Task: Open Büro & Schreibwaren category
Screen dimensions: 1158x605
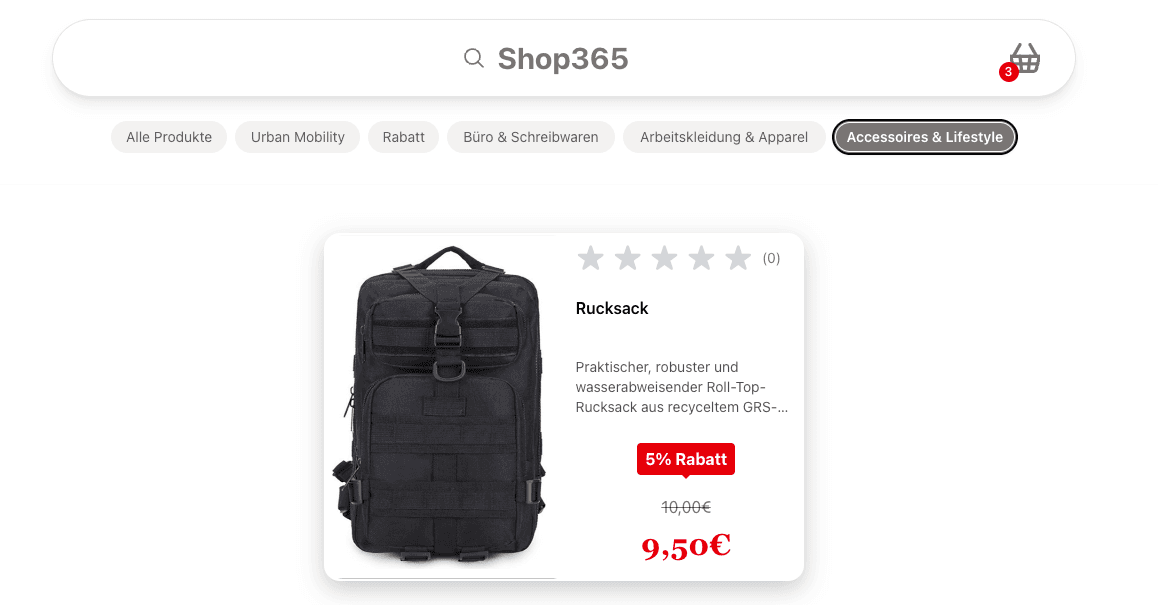Action: 530,137
